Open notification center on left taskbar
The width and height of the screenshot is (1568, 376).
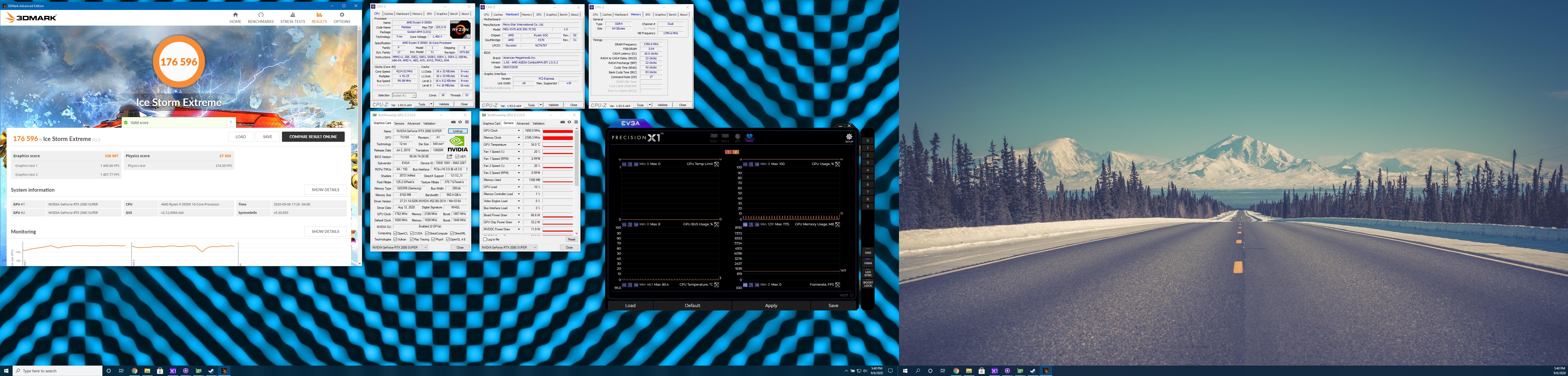891,371
